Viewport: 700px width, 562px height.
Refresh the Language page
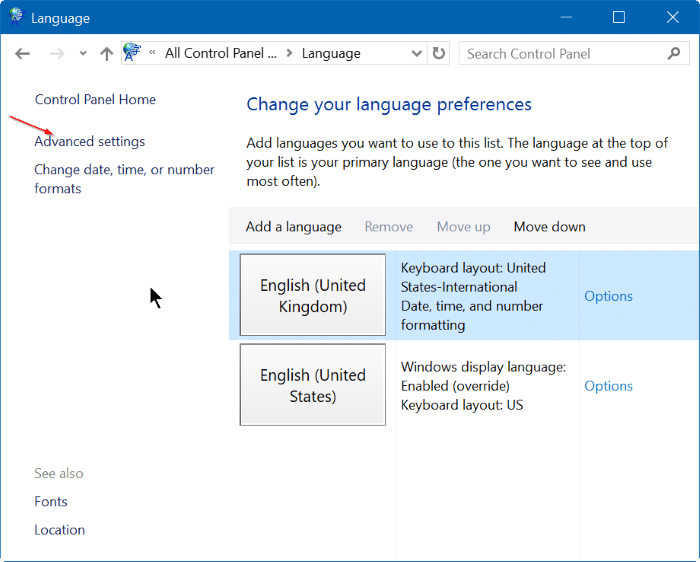(x=438, y=54)
